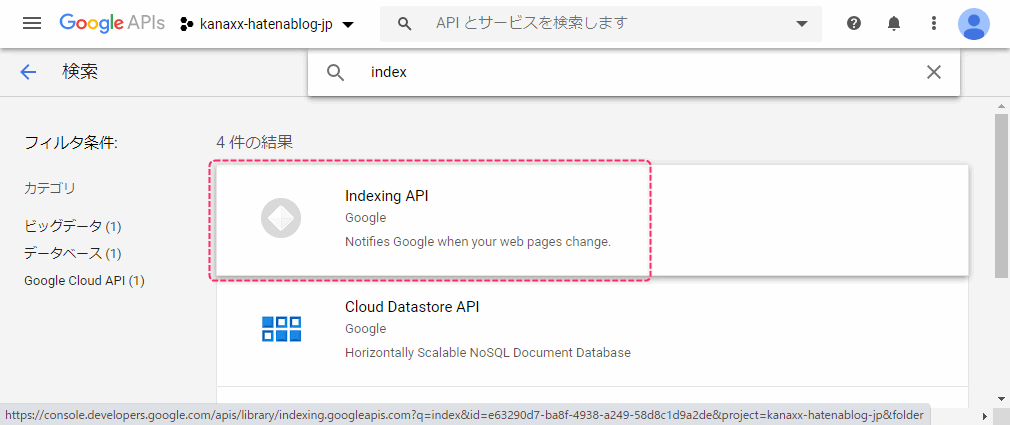Open the Cloud Datastore API result title
This screenshot has width=1010, height=425.
[412, 307]
